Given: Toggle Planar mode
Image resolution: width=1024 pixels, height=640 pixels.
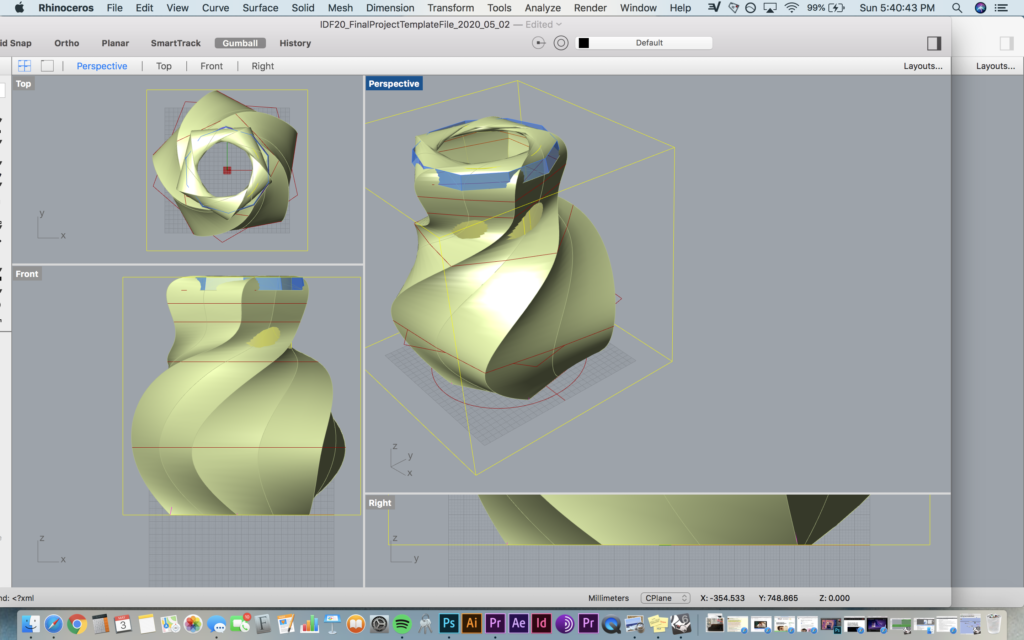Looking at the screenshot, I should [x=115, y=43].
